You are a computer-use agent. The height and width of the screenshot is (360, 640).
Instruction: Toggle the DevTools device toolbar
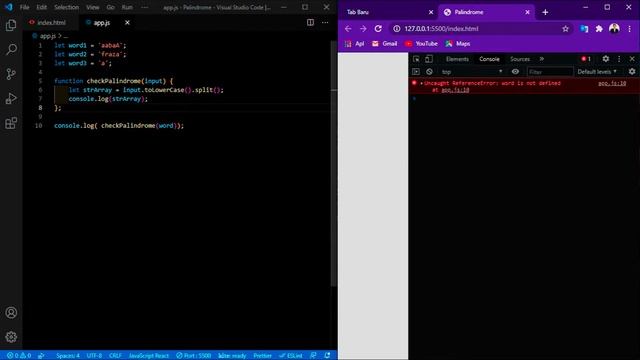click(429, 59)
